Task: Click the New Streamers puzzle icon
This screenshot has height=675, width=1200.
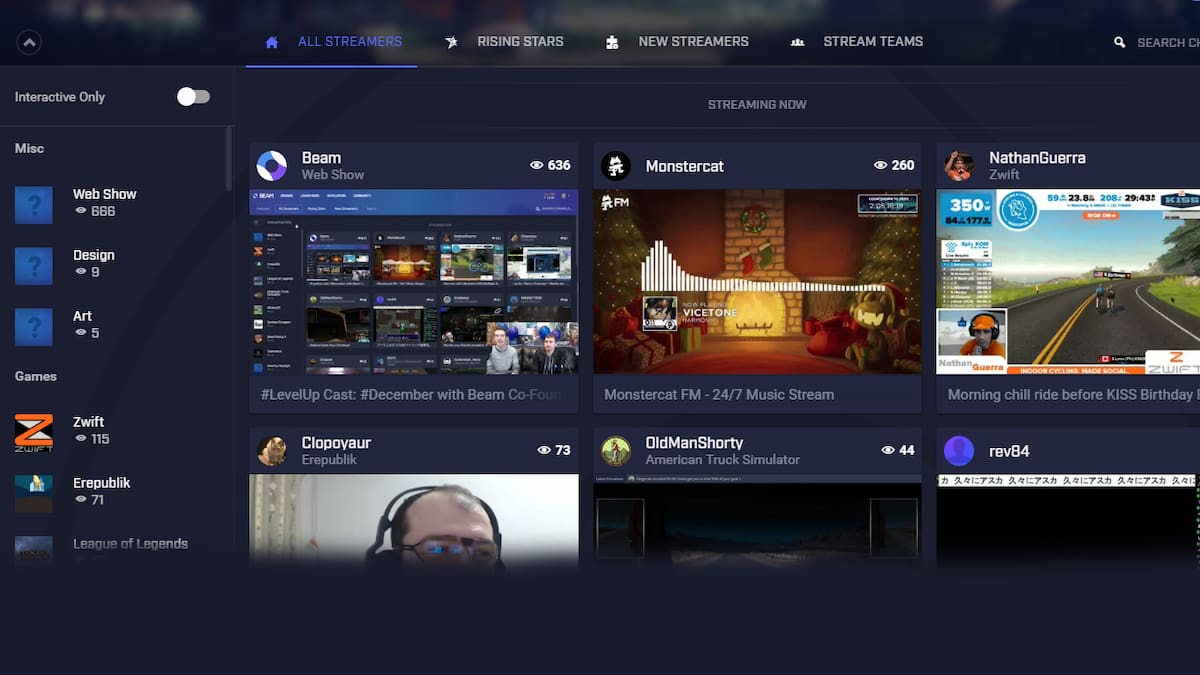Action: tap(612, 42)
